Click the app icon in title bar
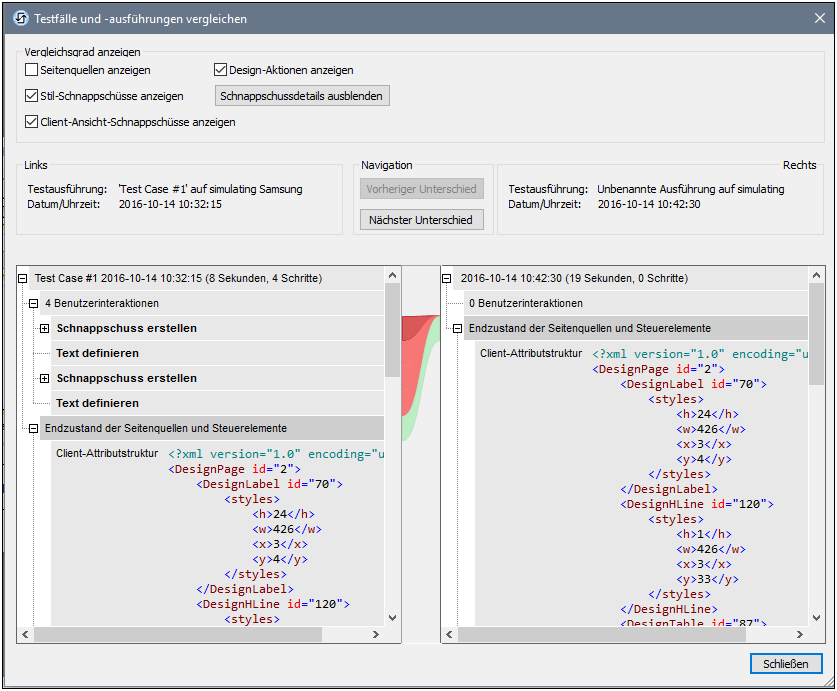Screen dimensions: 837x691 click(17, 18)
